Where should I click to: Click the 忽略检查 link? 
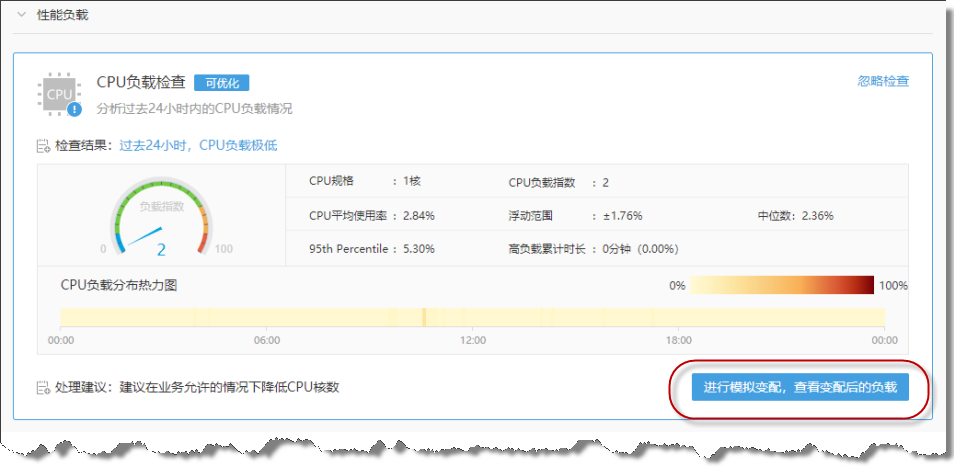pyautogui.click(x=883, y=82)
